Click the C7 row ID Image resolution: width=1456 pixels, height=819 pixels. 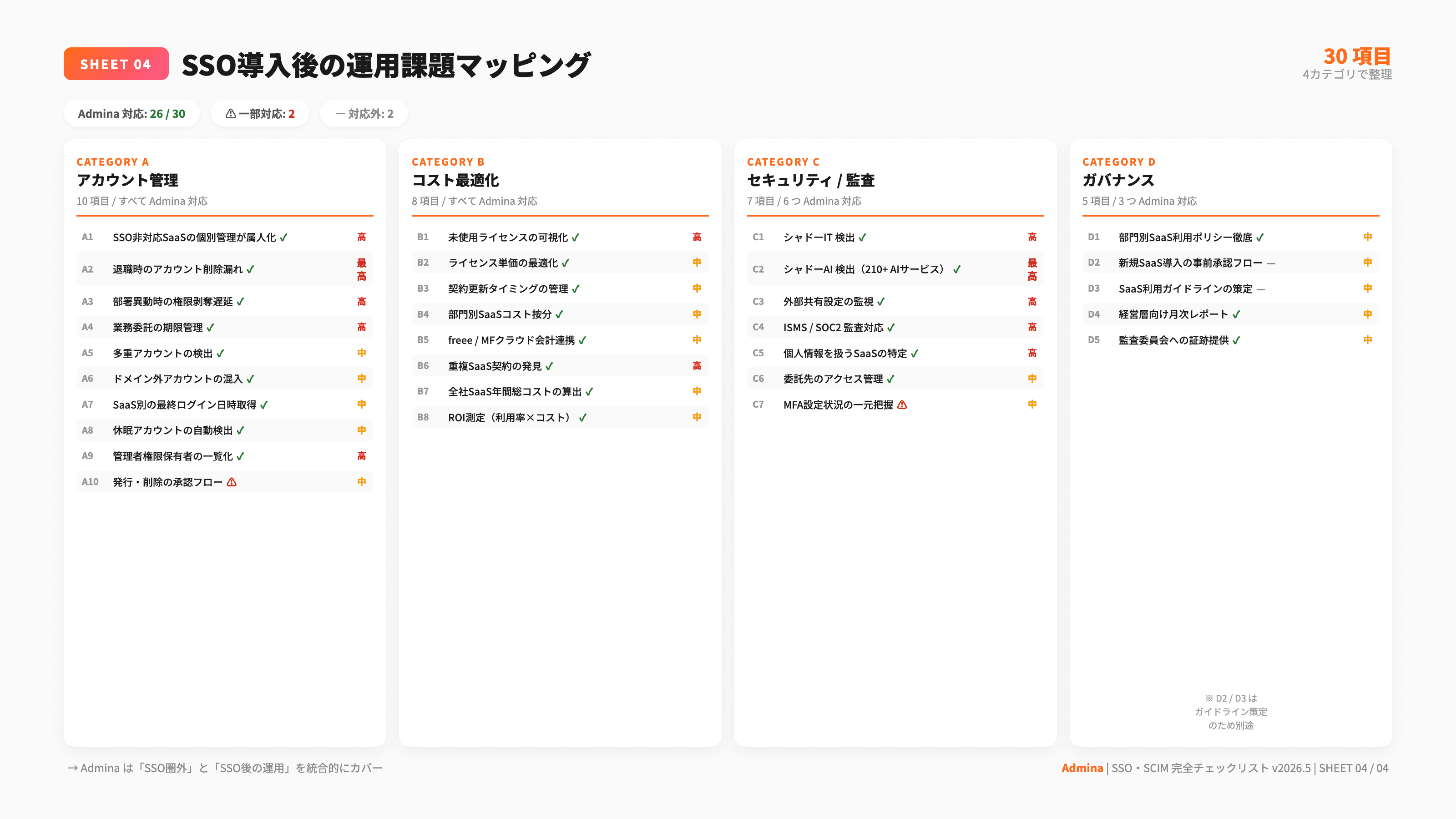pos(758,404)
